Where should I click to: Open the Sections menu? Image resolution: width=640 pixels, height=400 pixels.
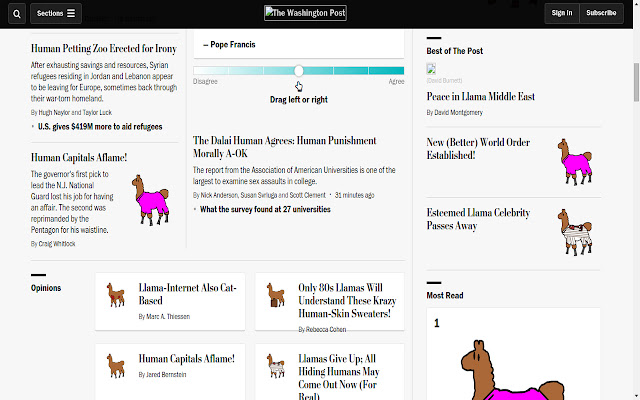tap(56, 13)
